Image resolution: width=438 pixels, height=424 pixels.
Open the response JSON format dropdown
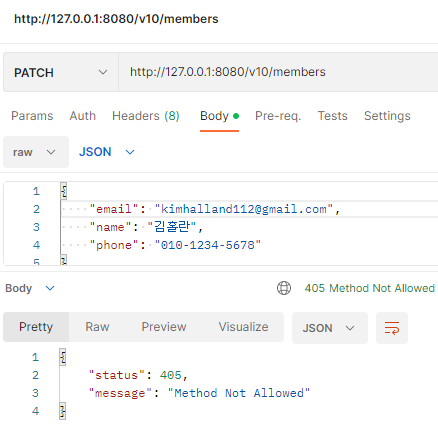click(x=330, y=328)
